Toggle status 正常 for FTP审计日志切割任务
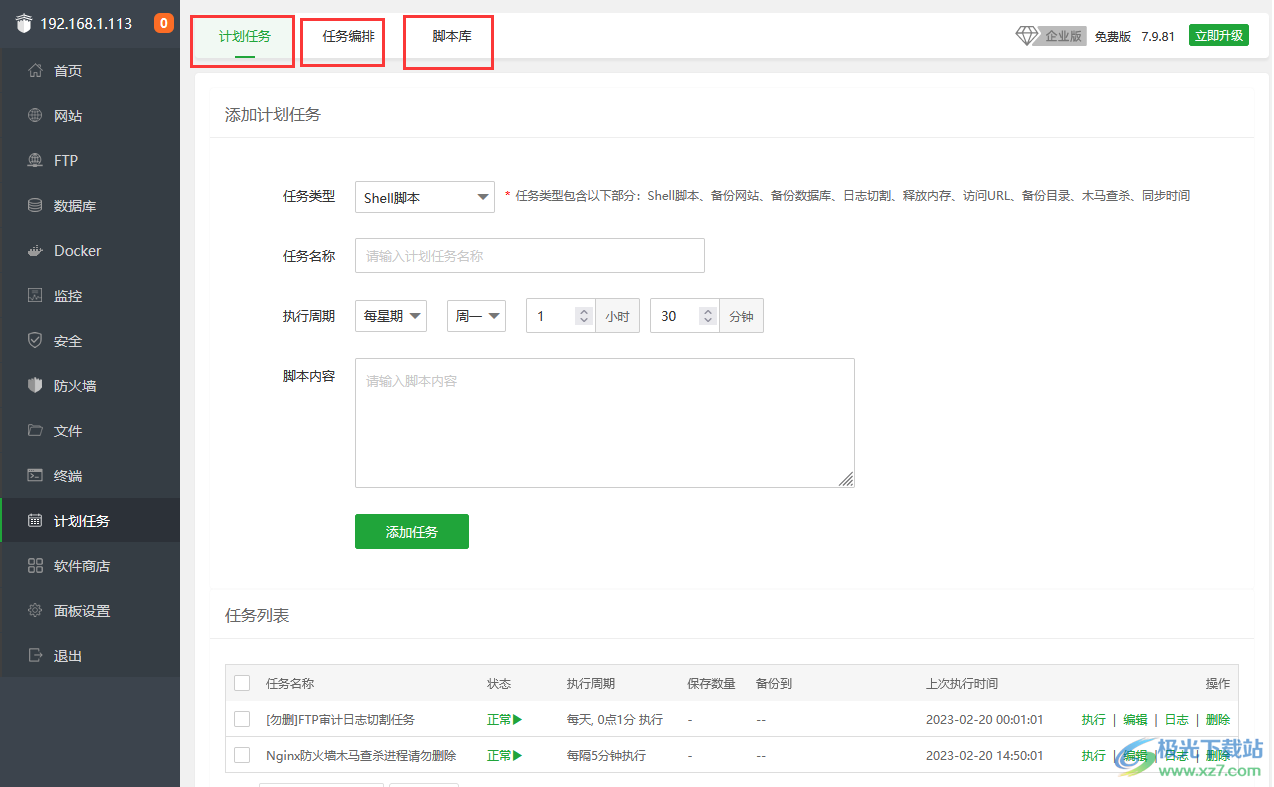The width and height of the screenshot is (1274, 787). click(x=505, y=720)
